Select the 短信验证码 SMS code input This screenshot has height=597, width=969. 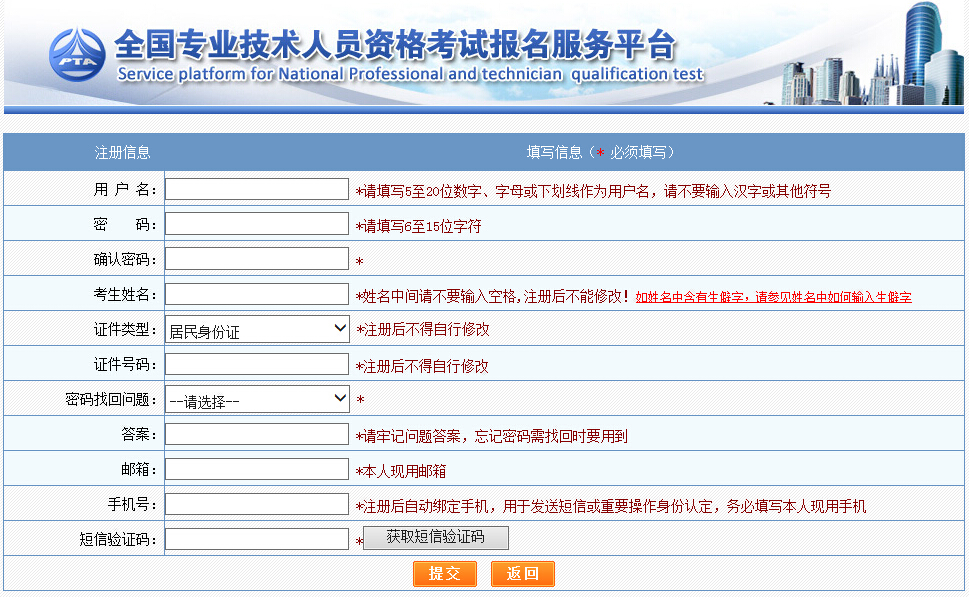pyautogui.click(x=256, y=539)
